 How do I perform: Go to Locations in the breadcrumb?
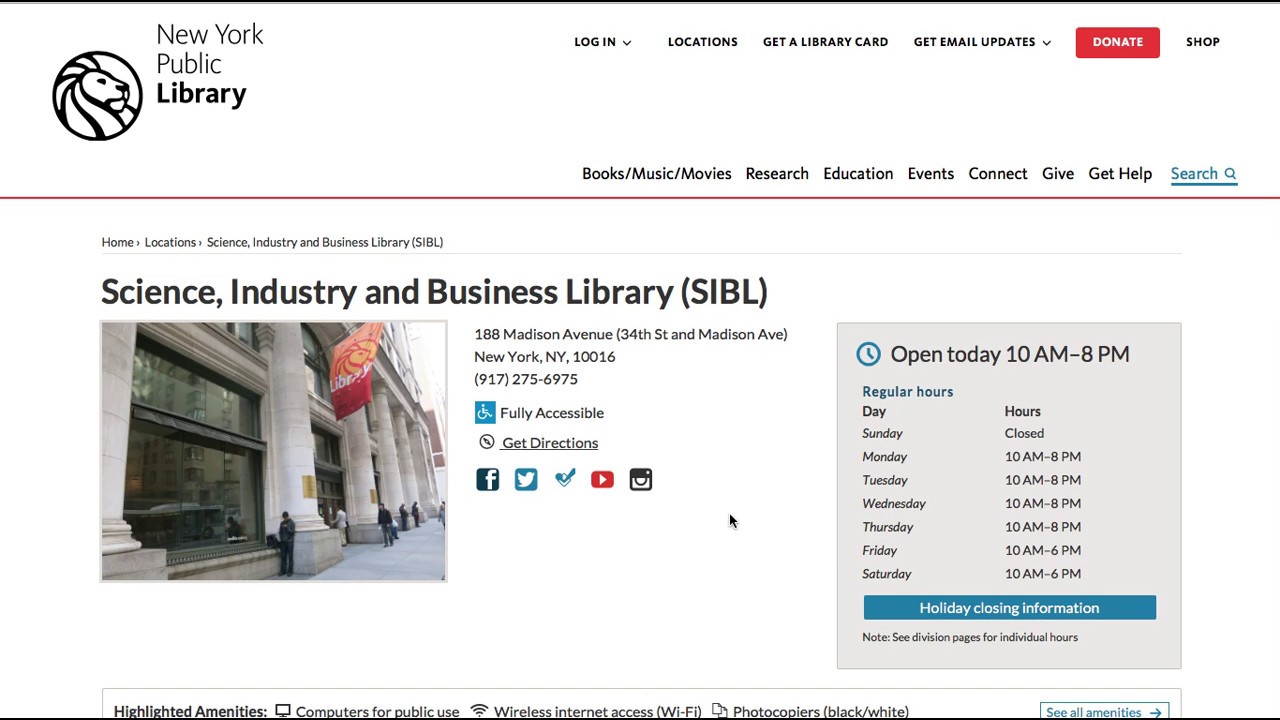pos(170,242)
